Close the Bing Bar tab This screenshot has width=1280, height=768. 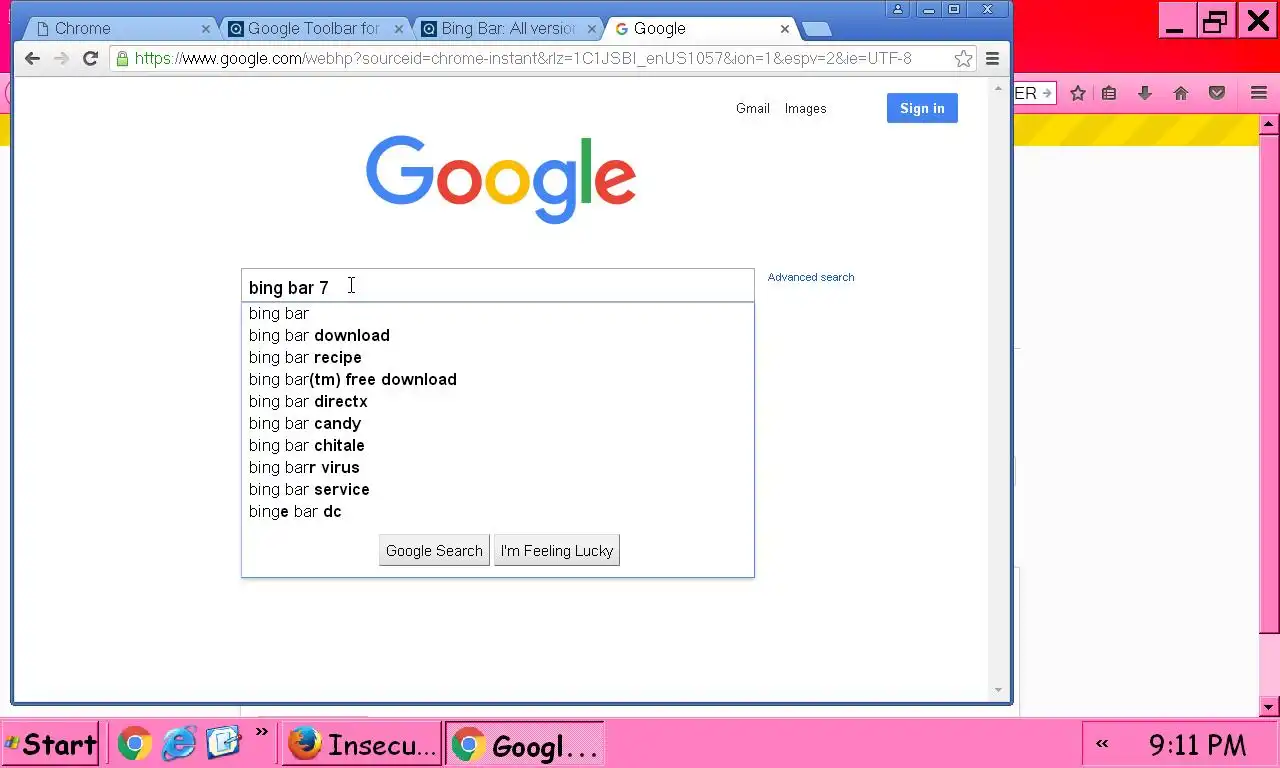(x=592, y=29)
